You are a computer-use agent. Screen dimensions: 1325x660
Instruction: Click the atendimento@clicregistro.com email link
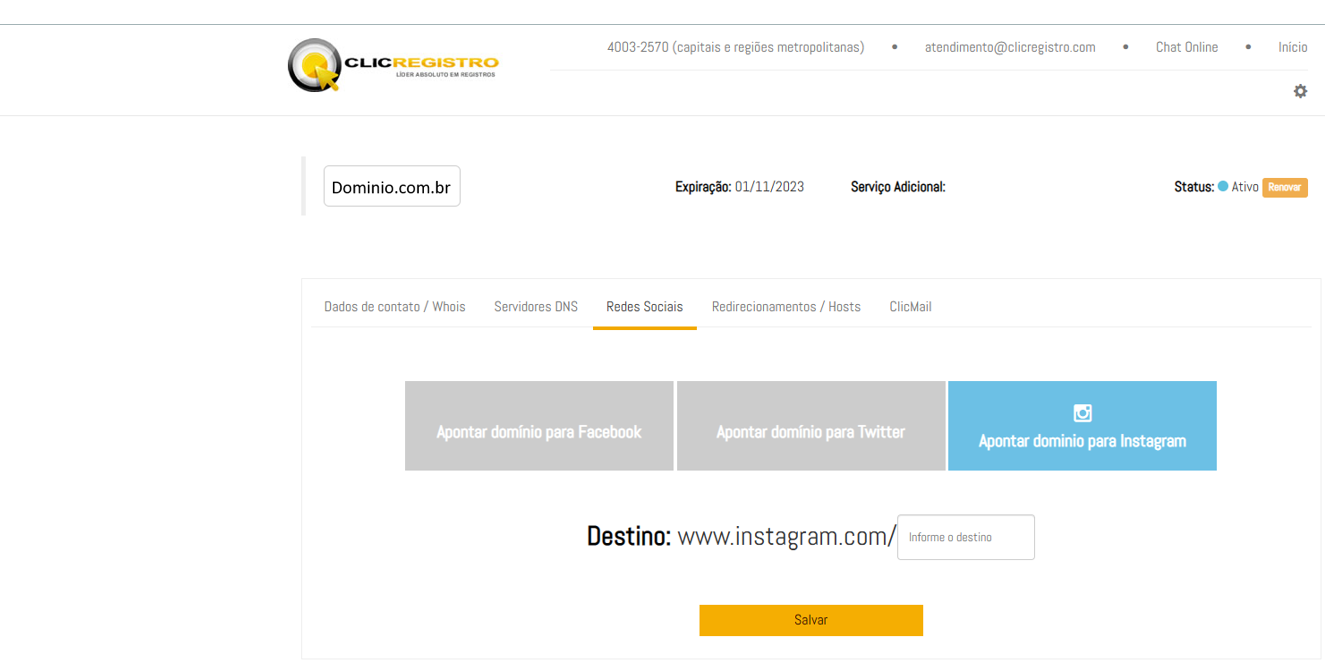coord(1009,47)
